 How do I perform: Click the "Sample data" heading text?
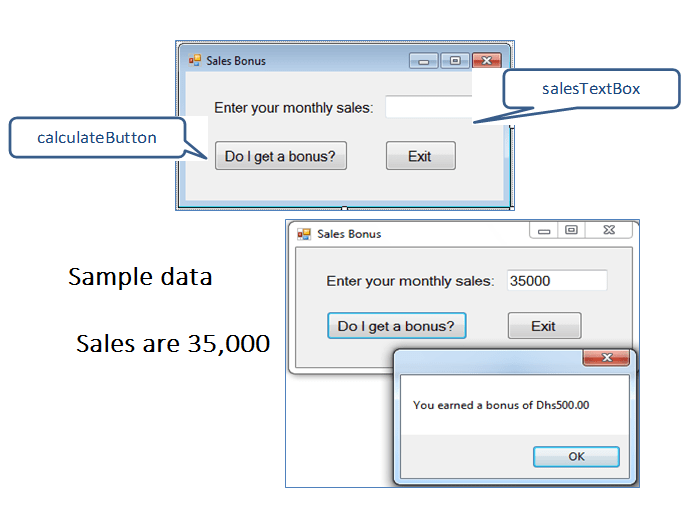click(x=140, y=277)
